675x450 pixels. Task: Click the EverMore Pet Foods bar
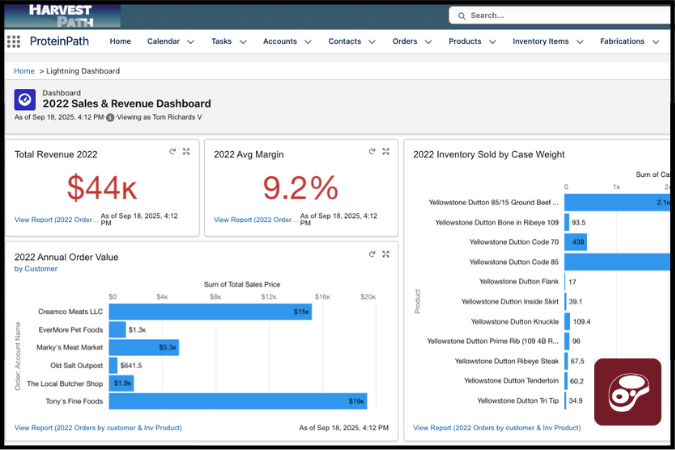tap(117, 330)
